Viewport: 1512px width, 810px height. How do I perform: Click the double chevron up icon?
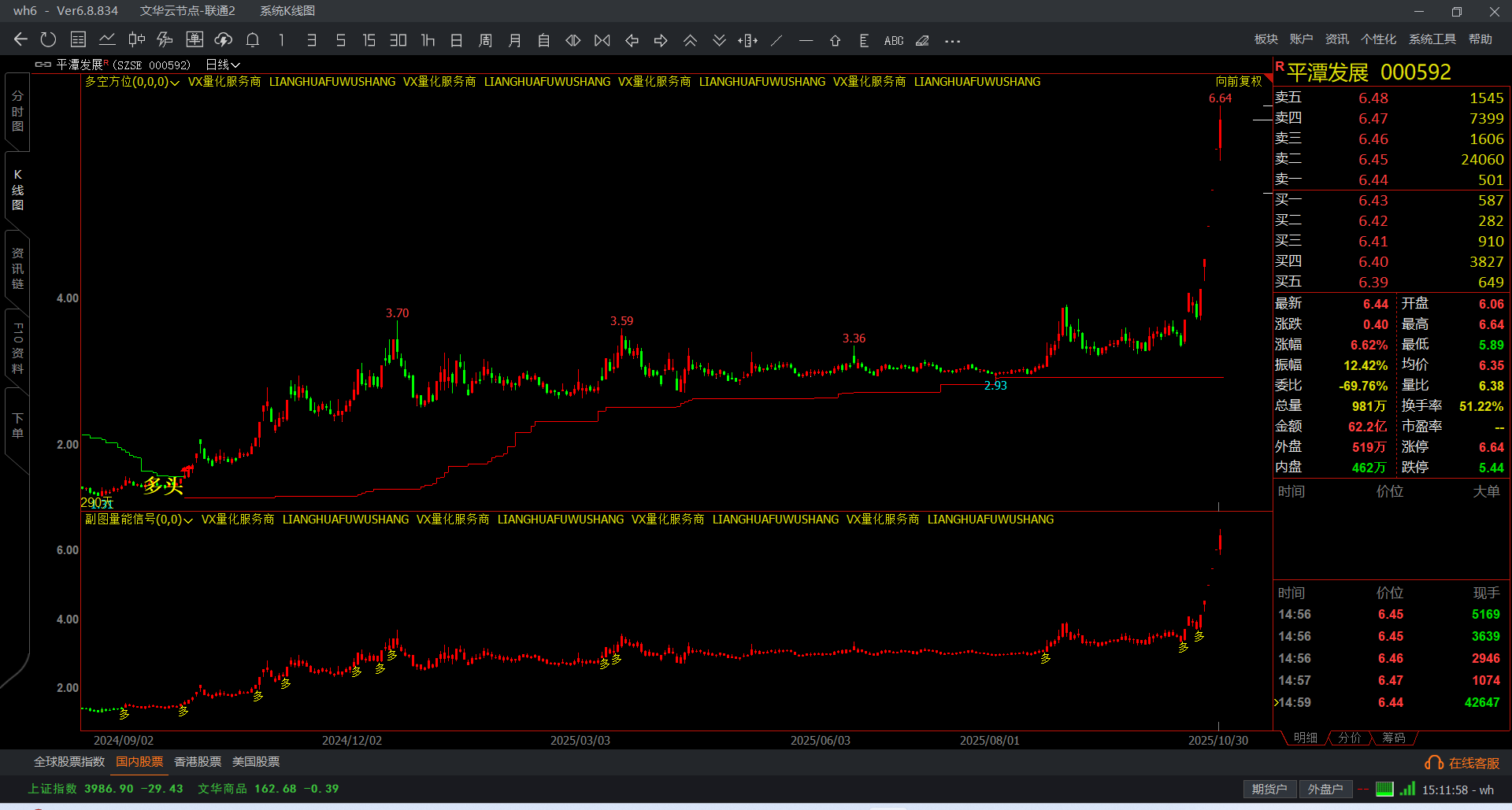pyautogui.click(x=690, y=40)
